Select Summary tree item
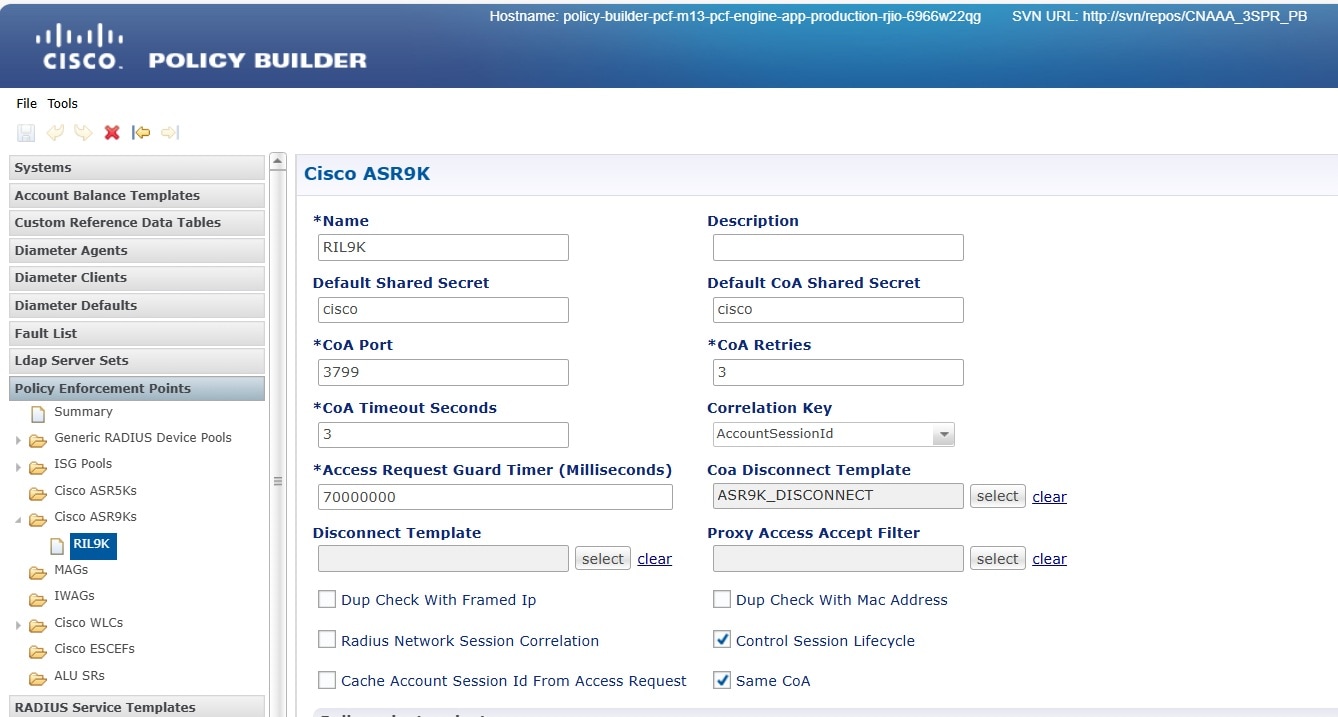This screenshot has width=1338, height=717. tap(83, 412)
